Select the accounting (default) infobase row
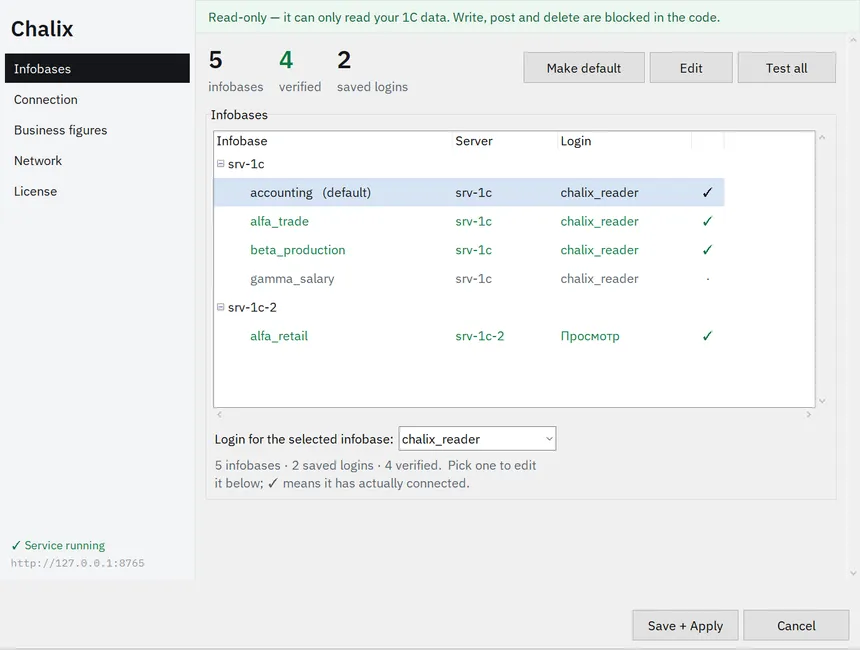 tap(469, 193)
